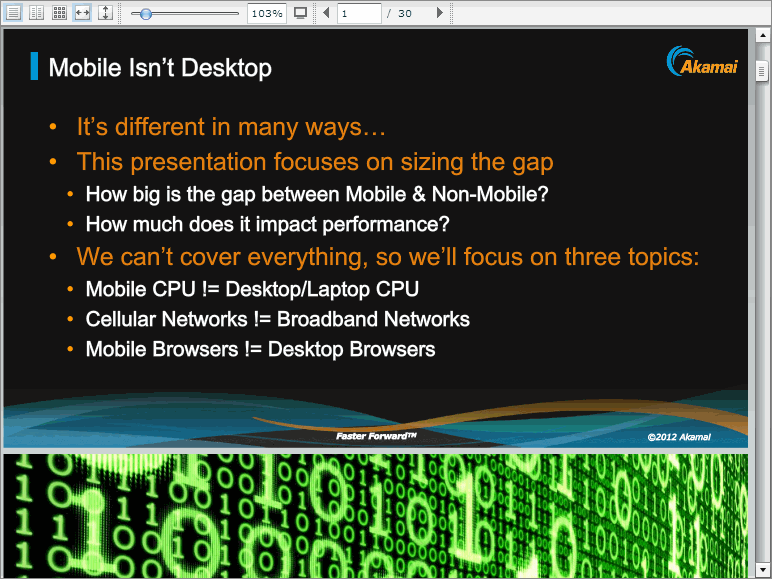Click the page number input field

pyautogui.click(x=359, y=13)
